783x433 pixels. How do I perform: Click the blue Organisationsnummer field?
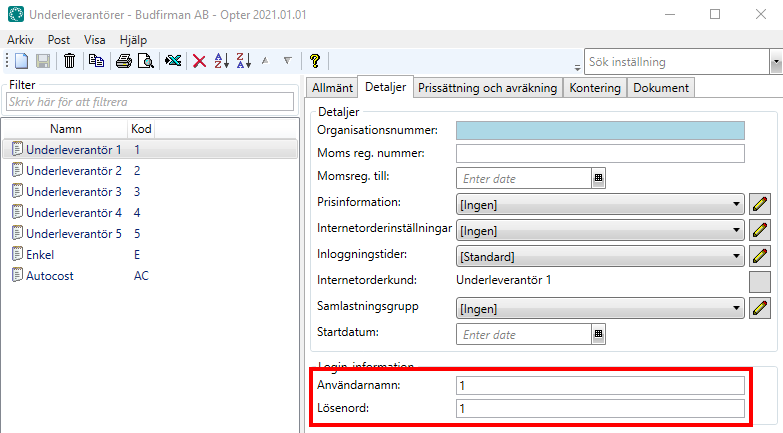click(x=600, y=130)
